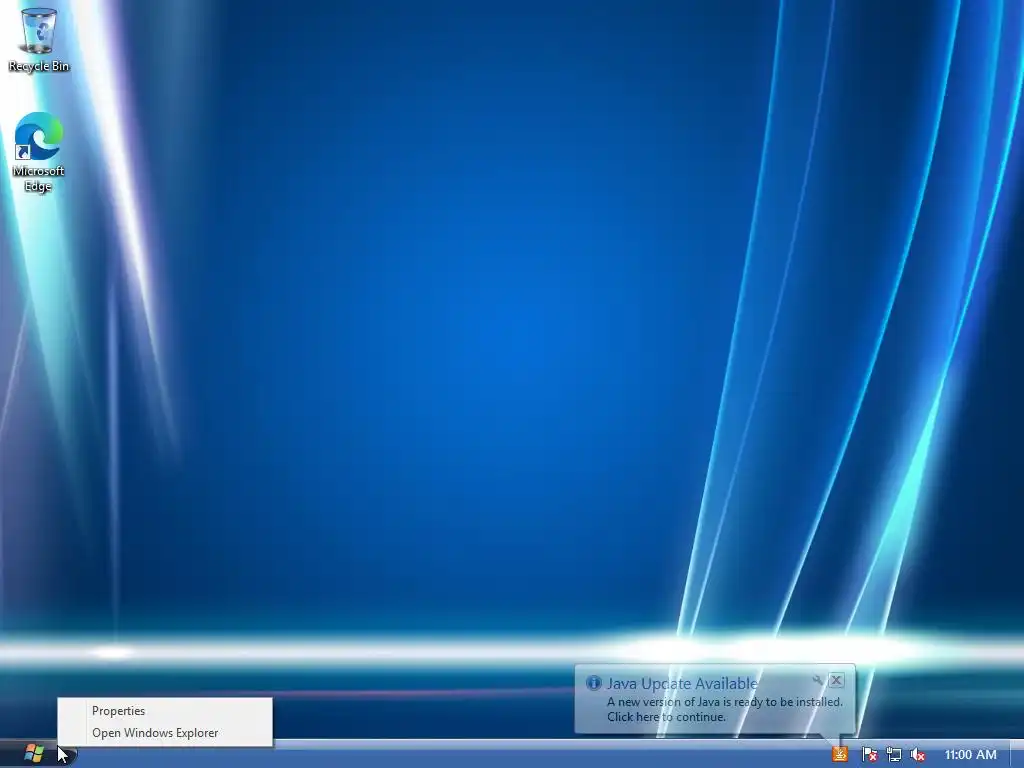This screenshot has width=1024, height=768.
Task: Click the wrench icon in Java balloon
Action: (x=817, y=680)
